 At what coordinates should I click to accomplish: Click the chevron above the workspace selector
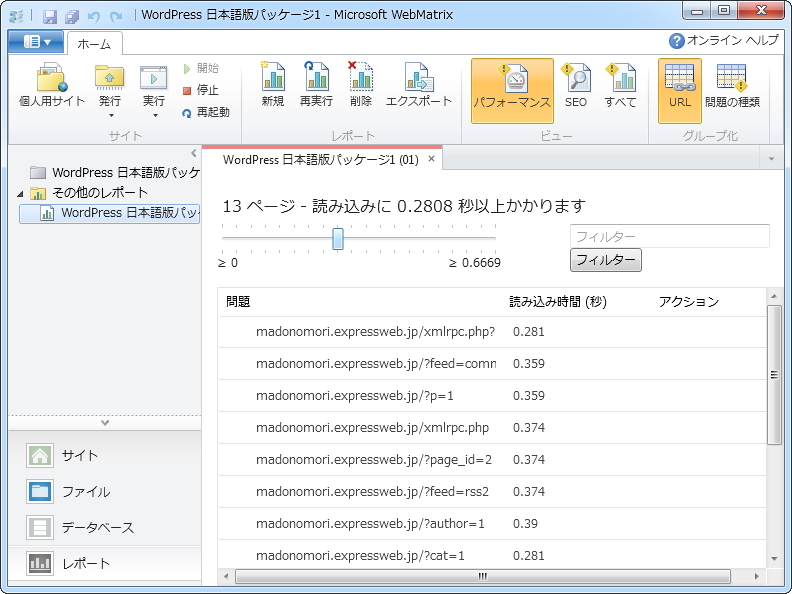pyautogui.click(x=105, y=423)
